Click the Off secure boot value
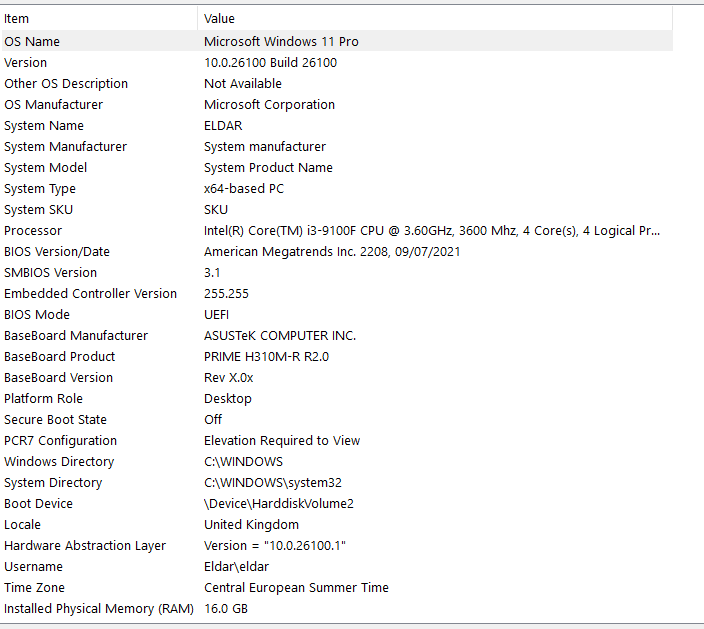Image resolution: width=704 pixels, height=629 pixels. pyautogui.click(x=213, y=420)
